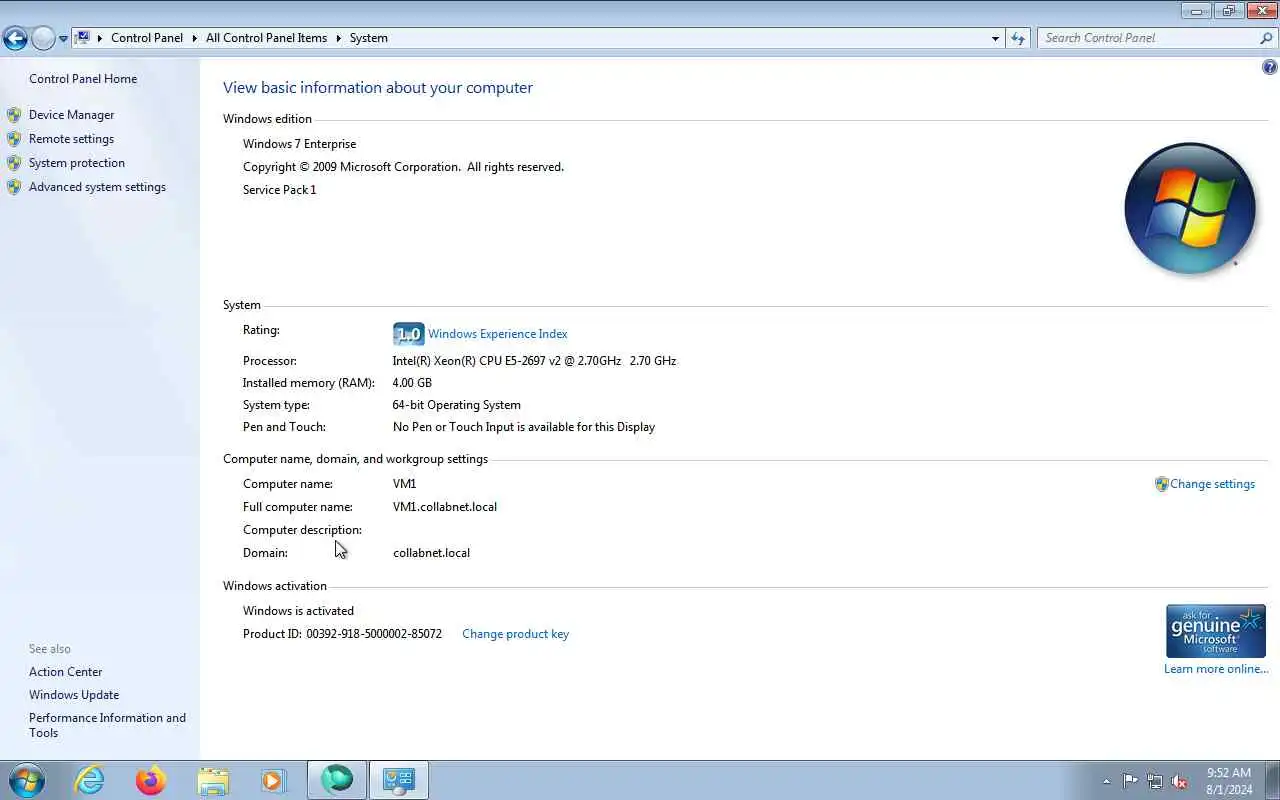Click the Forward navigation arrow button
This screenshot has height=800, width=1280.
43,38
